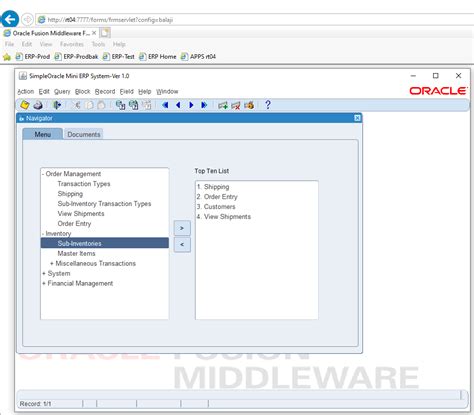Go to next record arrow
474x415 pixels.
coord(191,105)
